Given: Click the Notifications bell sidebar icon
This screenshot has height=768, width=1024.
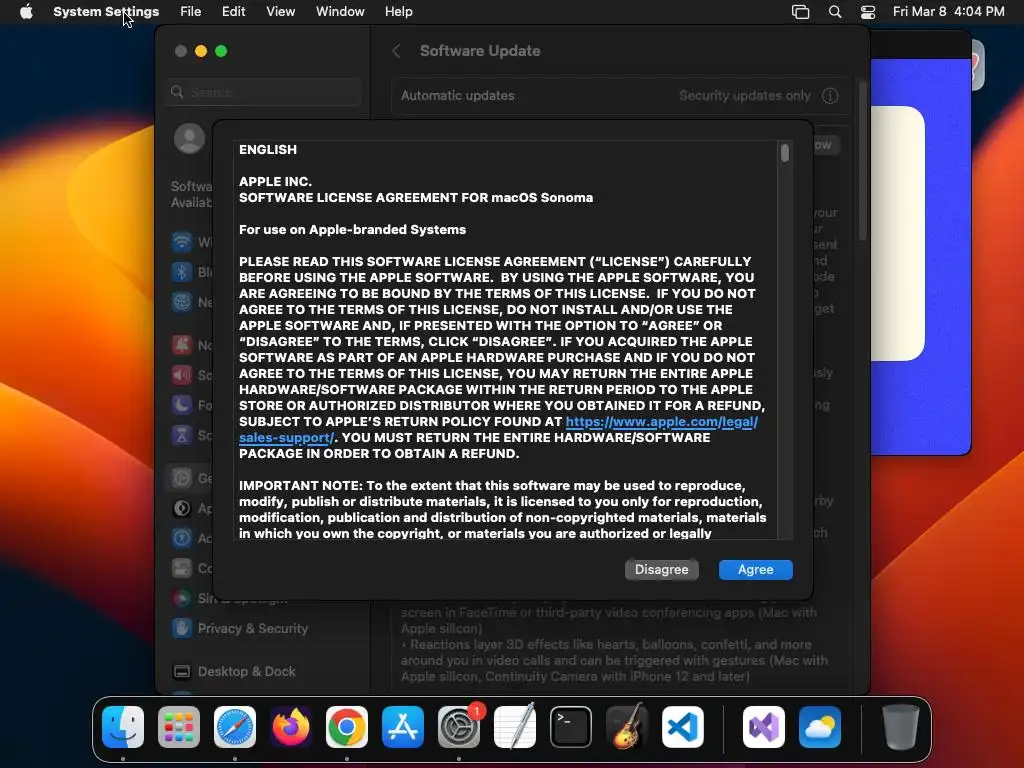Looking at the screenshot, I should point(182,345).
